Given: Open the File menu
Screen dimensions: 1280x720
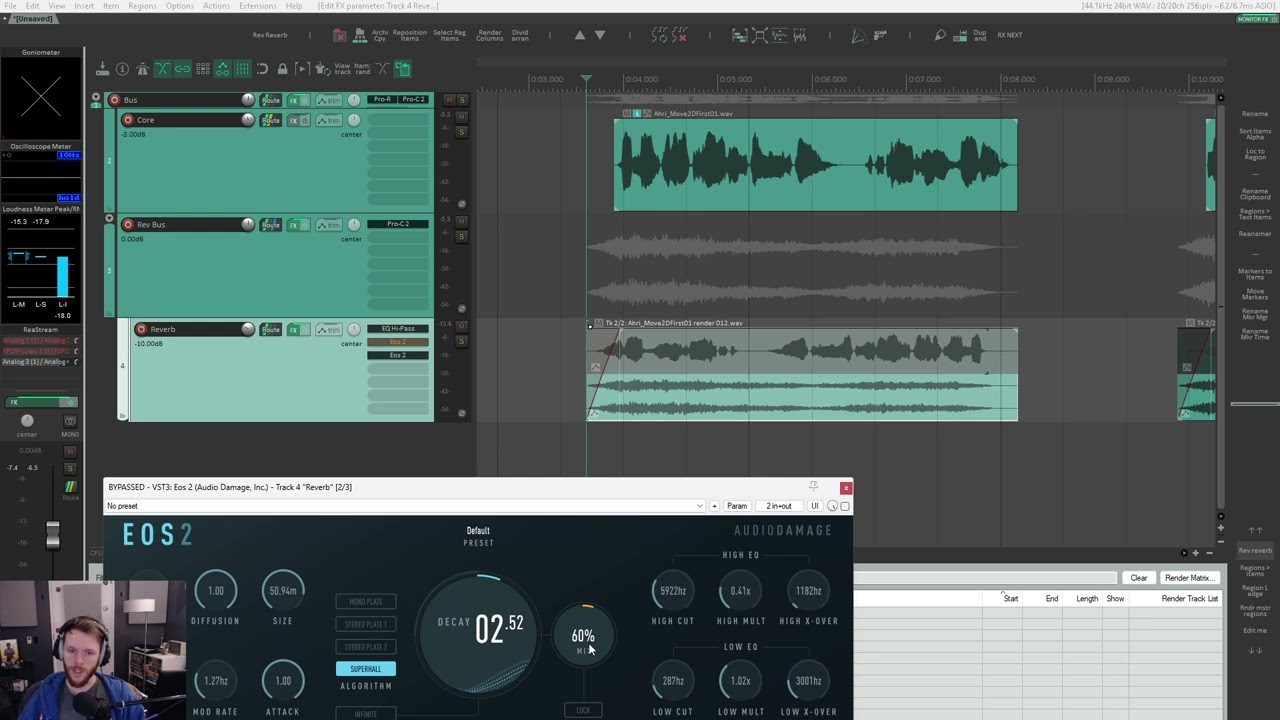Looking at the screenshot, I should point(9,6).
